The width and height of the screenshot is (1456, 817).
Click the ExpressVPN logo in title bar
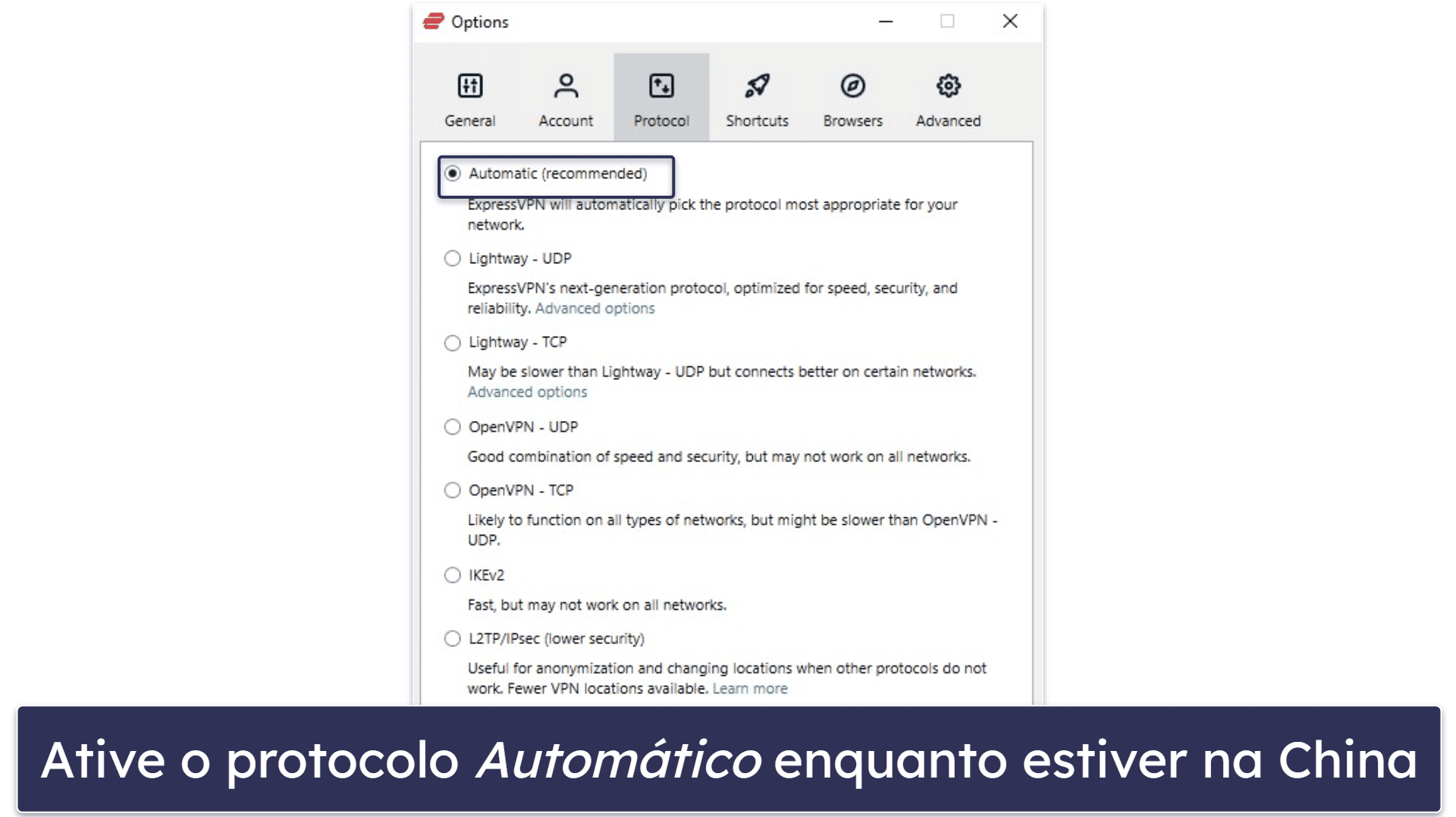(x=434, y=21)
